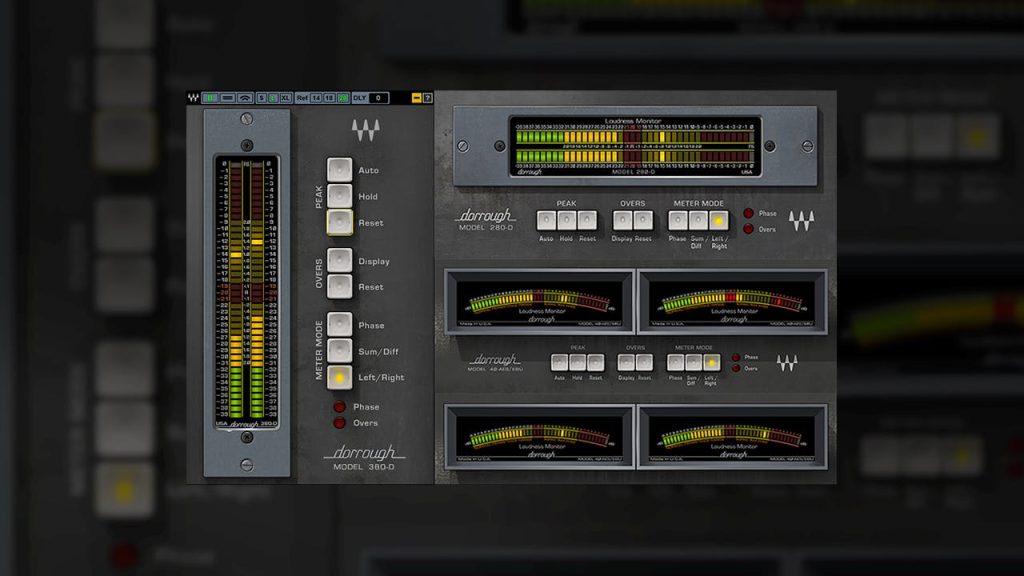The image size is (1024, 576).
Task: Click the yellow minus icon in the toolbar
Action: 416,98
